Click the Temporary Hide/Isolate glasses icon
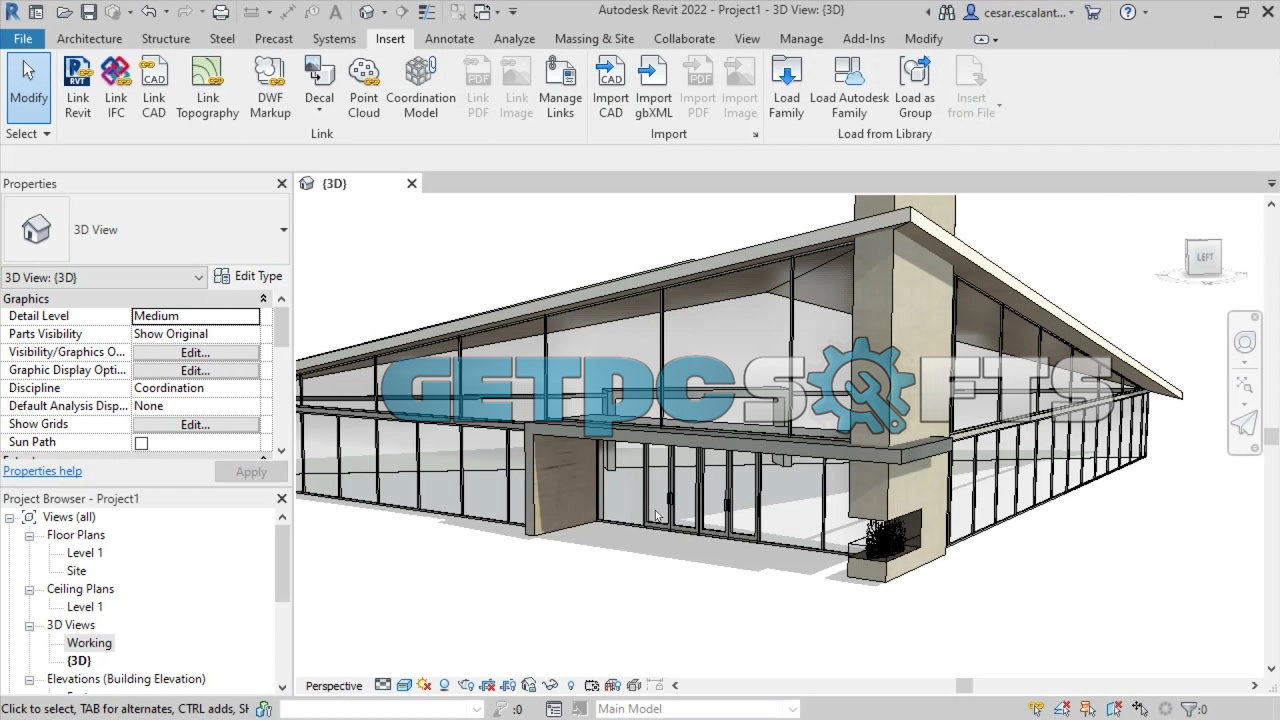This screenshot has width=1280, height=720. tap(550, 685)
